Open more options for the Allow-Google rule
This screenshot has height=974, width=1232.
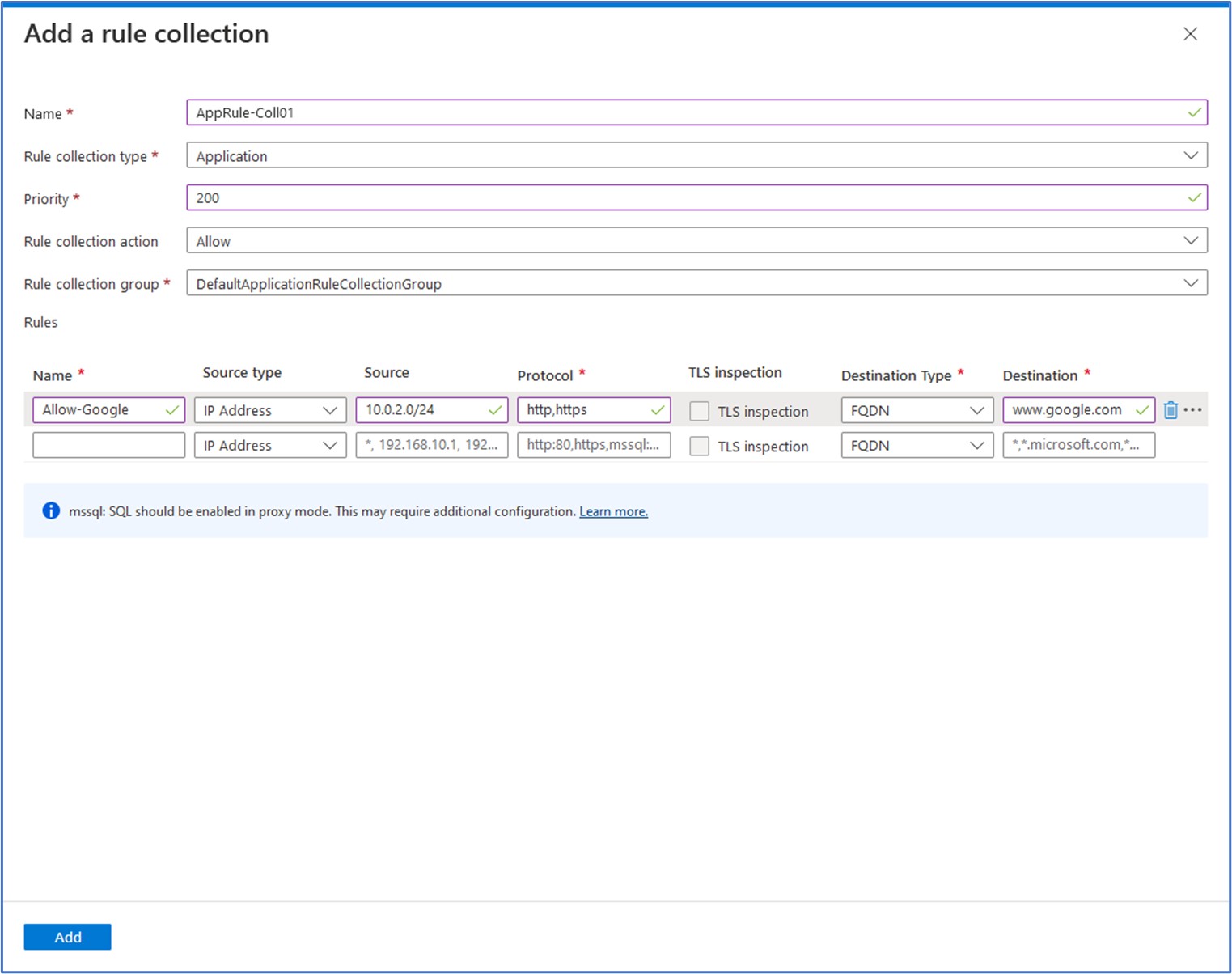[x=1193, y=410]
